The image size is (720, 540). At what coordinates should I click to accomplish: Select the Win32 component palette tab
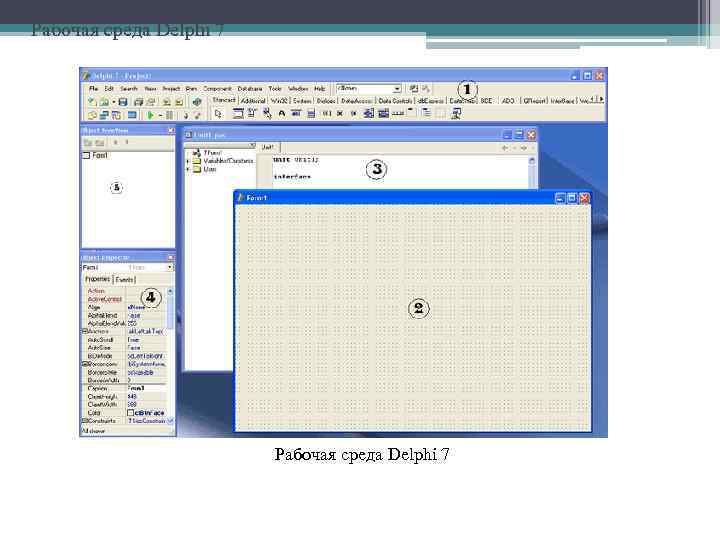point(279,101)
